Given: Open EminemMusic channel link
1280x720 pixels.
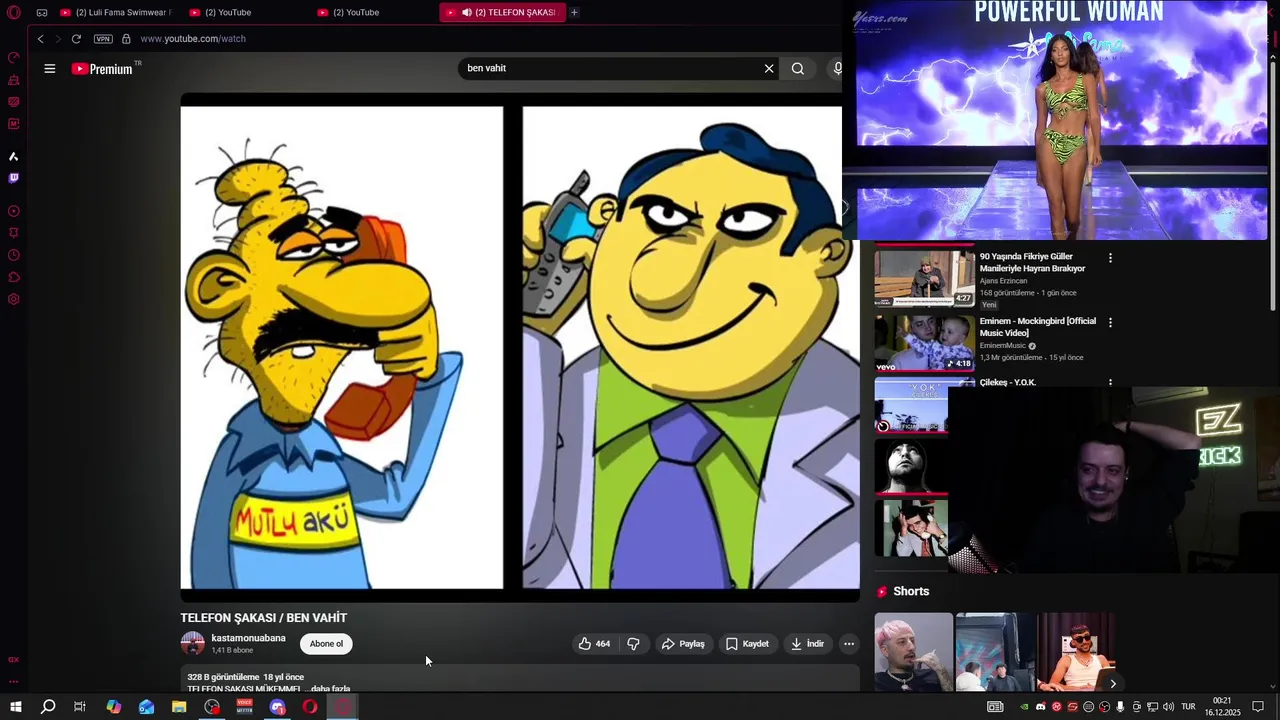Looking at the screenshot, I should point(1002,346).
